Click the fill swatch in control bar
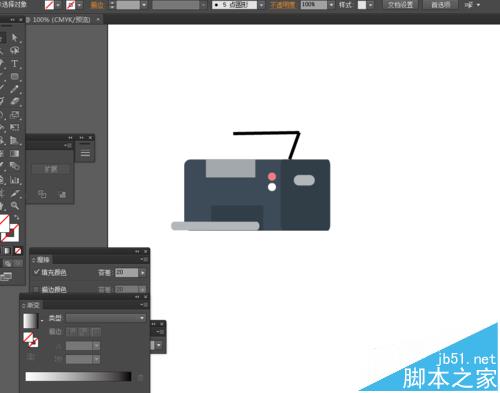500x393 pixels. point(49,5)
